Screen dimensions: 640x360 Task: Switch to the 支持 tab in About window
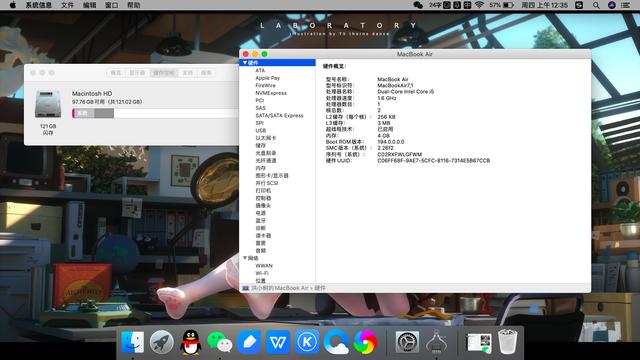tap(187, 73)
